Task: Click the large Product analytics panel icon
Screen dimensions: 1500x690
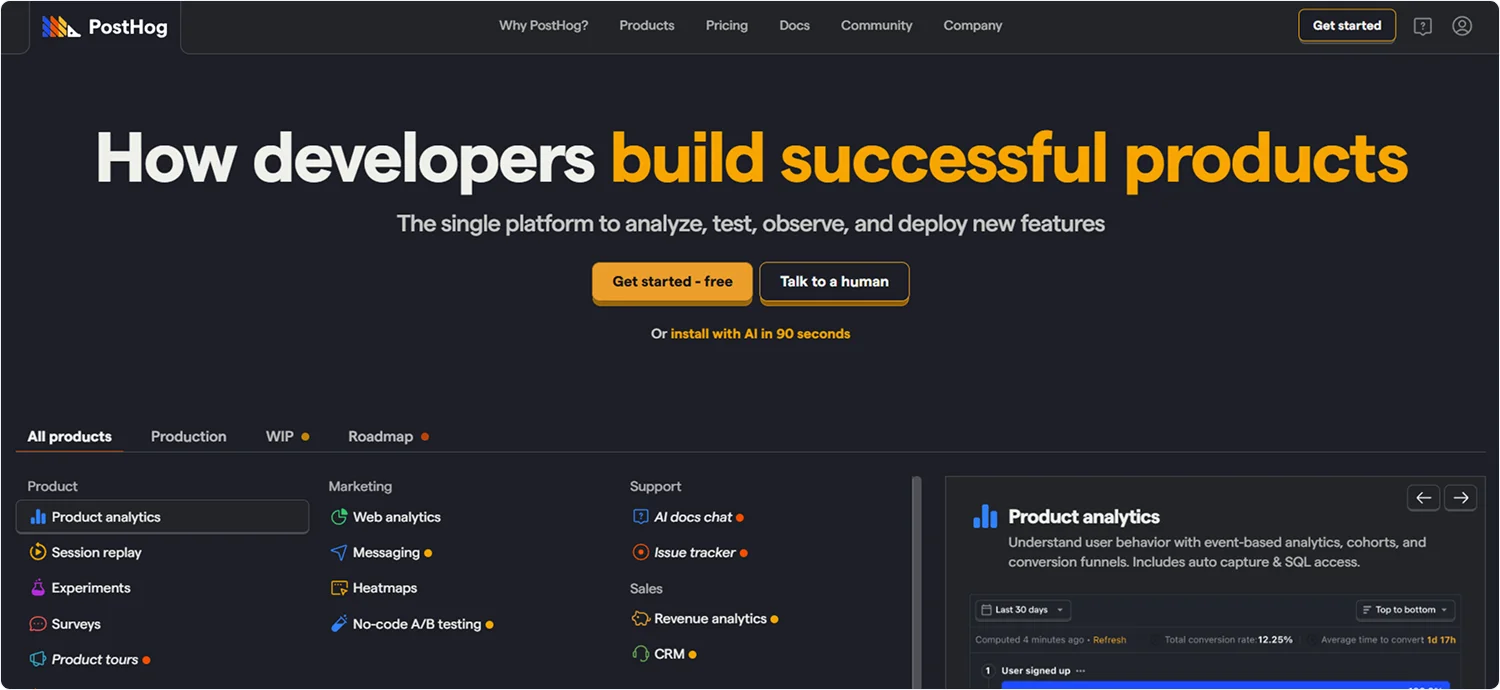Action: coord(985,516)
